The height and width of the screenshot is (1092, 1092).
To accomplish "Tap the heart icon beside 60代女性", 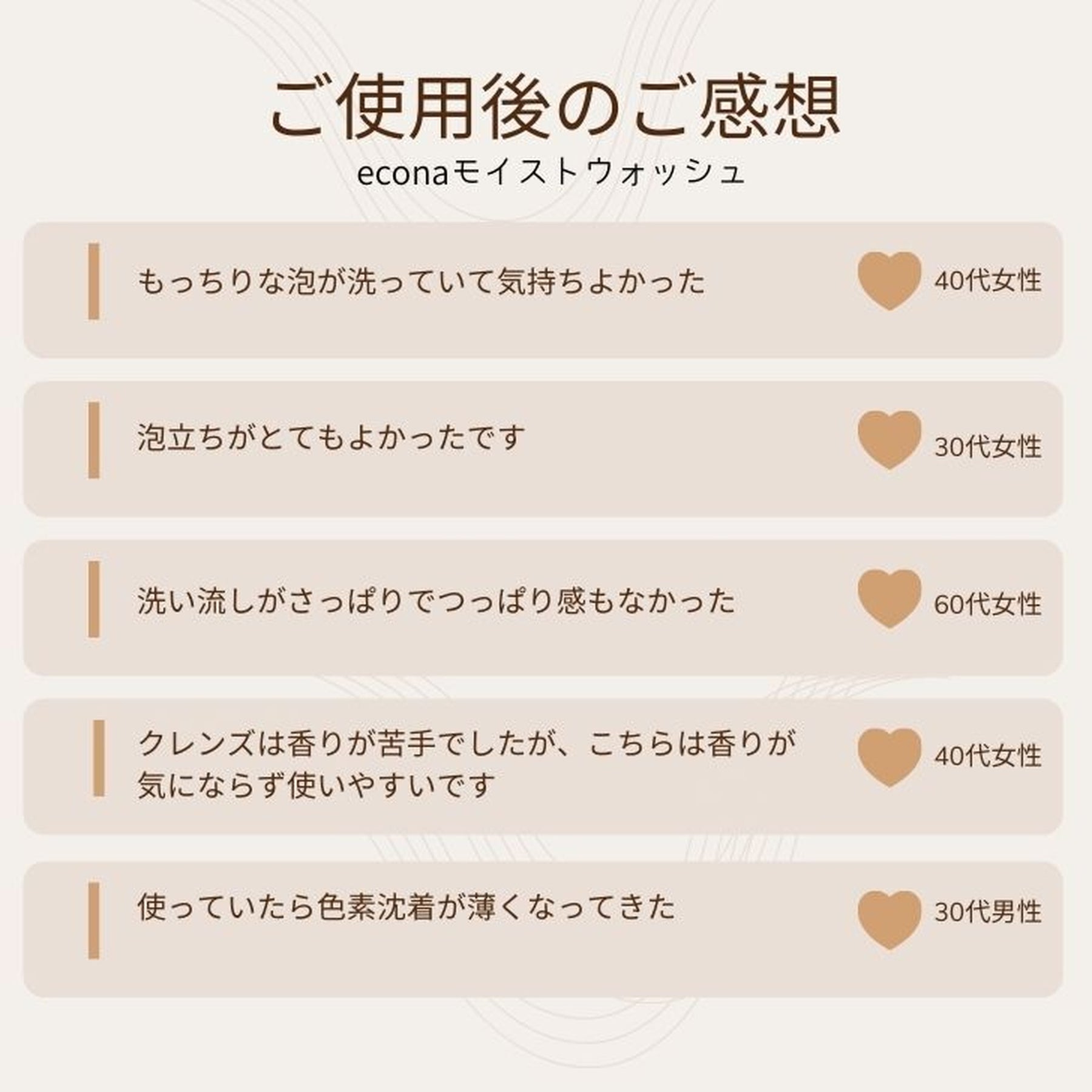I will 889,598.
